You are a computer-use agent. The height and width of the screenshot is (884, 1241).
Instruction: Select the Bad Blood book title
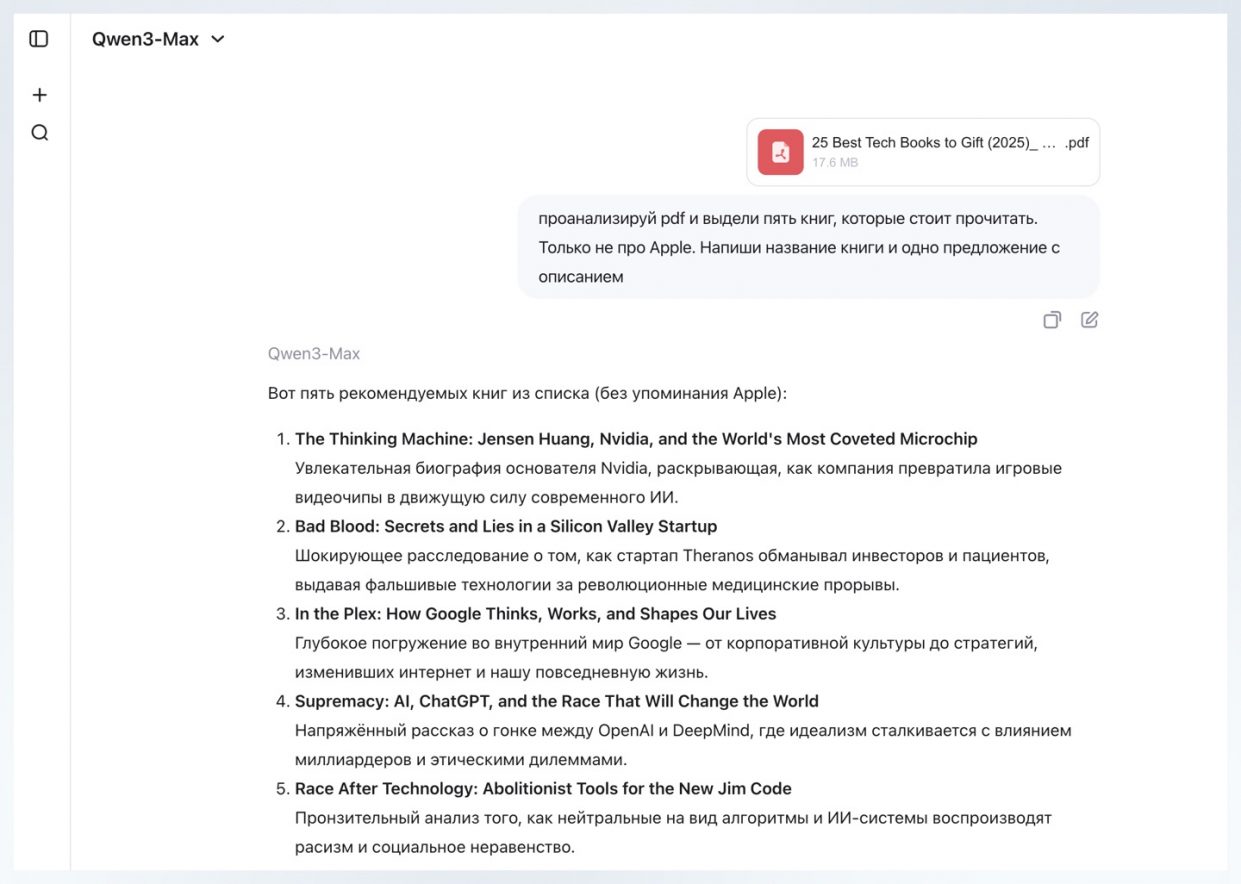pos(505,526)
